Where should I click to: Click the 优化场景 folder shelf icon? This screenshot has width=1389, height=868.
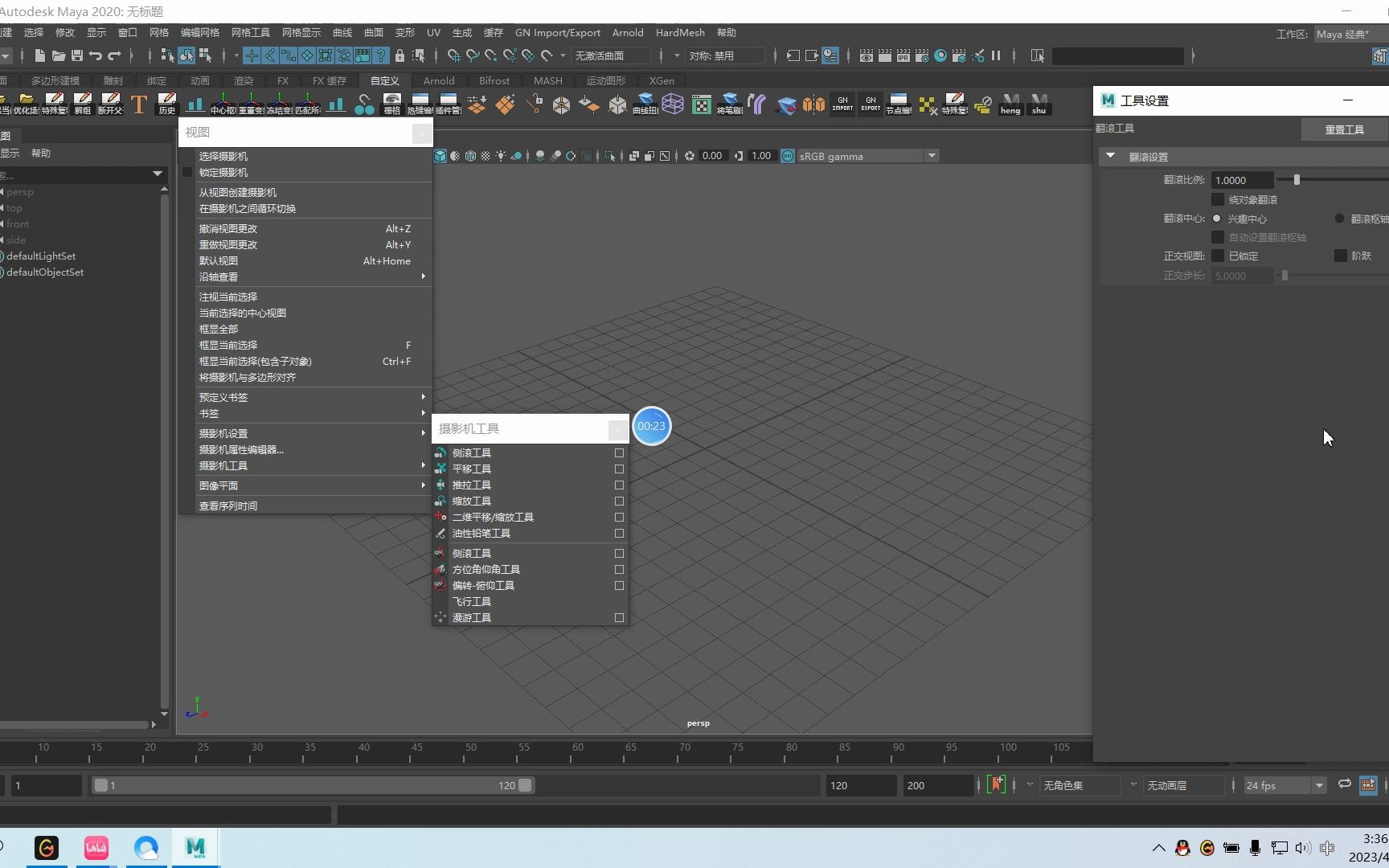coord(26,104)
